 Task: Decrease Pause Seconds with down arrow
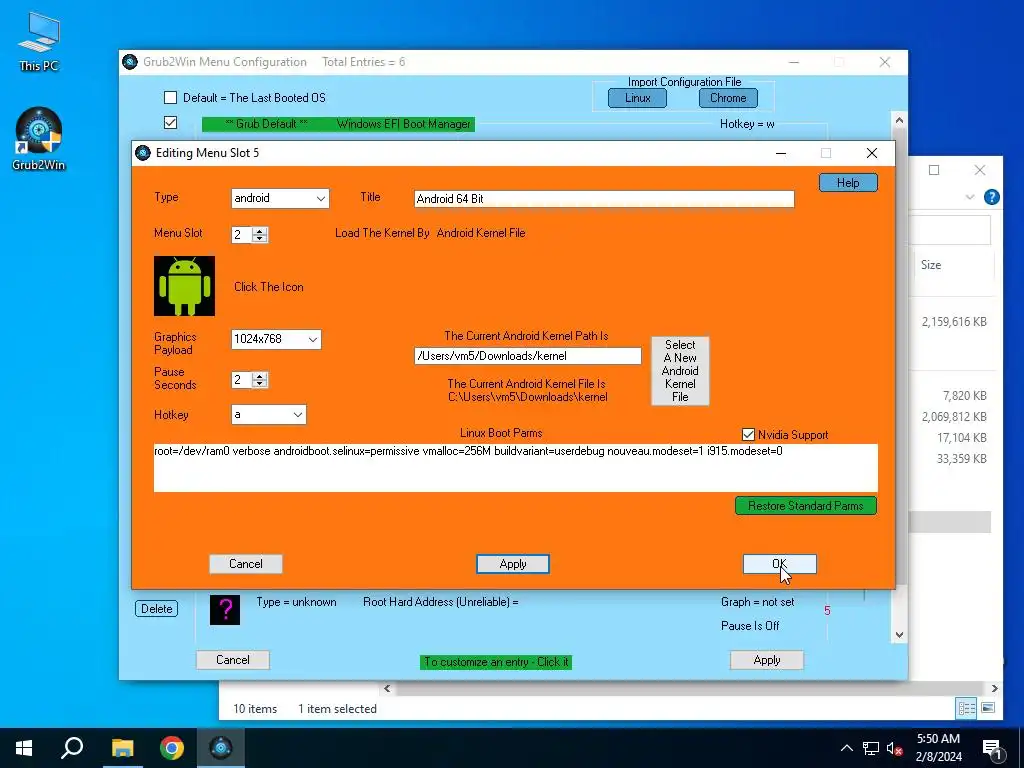tap(260, 384)
